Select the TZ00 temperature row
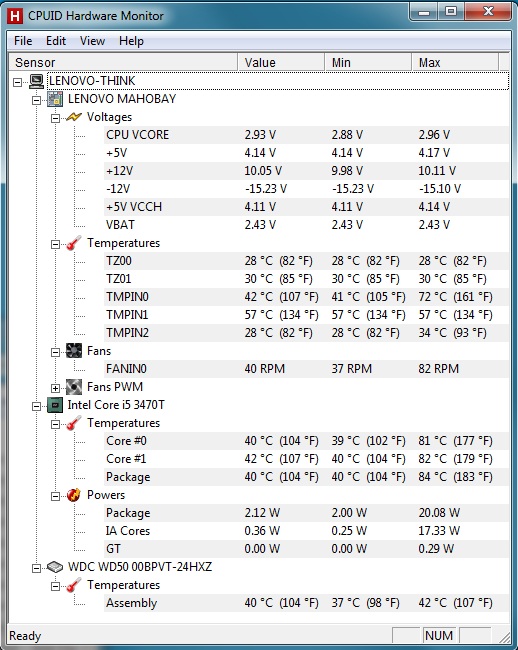 tap(306, 261)
